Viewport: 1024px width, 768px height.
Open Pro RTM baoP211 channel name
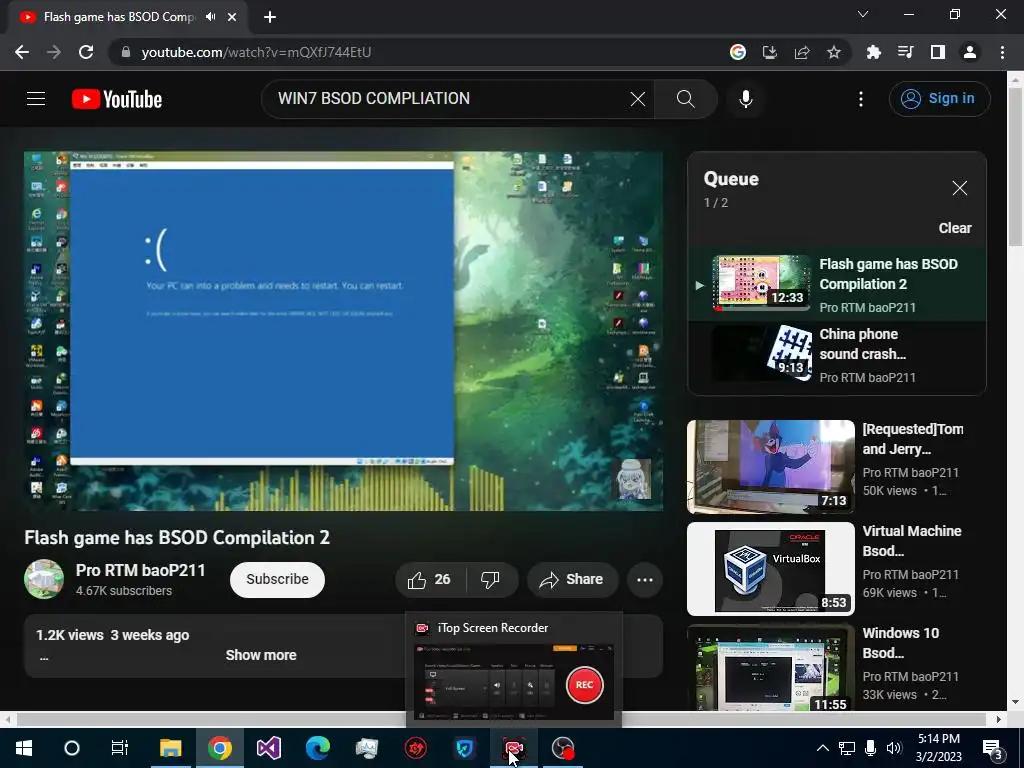coord(140,570)
